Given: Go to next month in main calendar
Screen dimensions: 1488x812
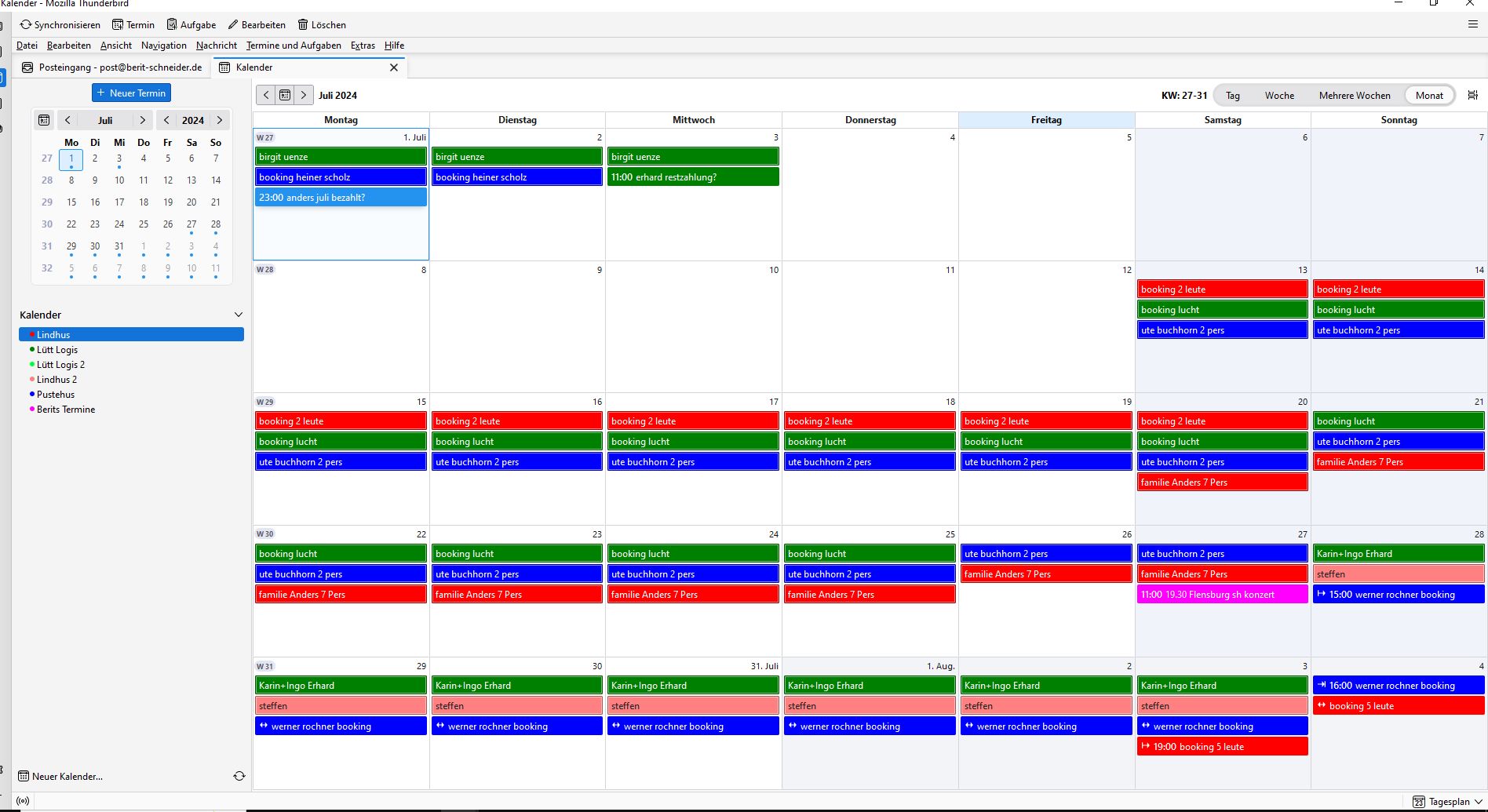Looking at the screenshot, I should tap(304, 95).
